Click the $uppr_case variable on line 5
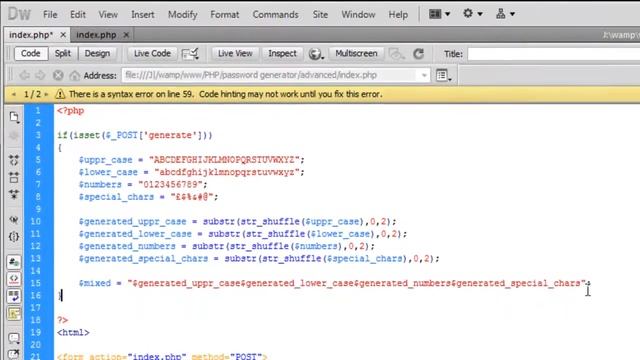The image size is (640, 360). coord(106,160)
